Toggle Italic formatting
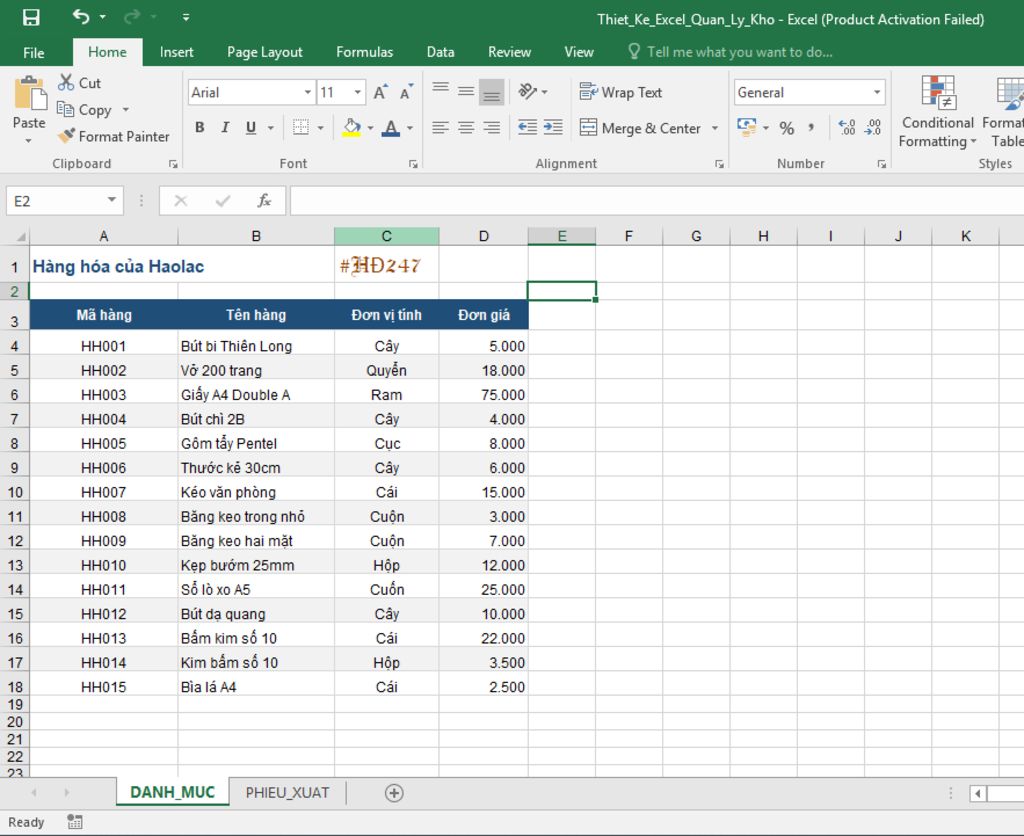 pyautogui.click(x=225, y=128)
